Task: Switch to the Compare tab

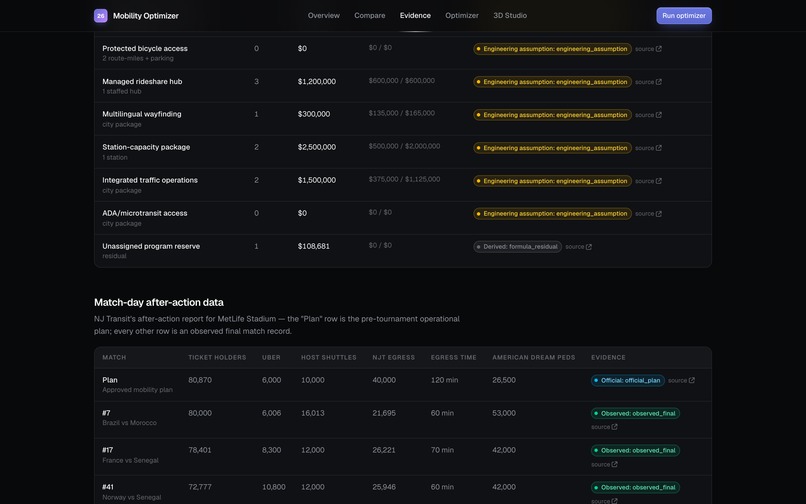Action: [x=370, y=15]
